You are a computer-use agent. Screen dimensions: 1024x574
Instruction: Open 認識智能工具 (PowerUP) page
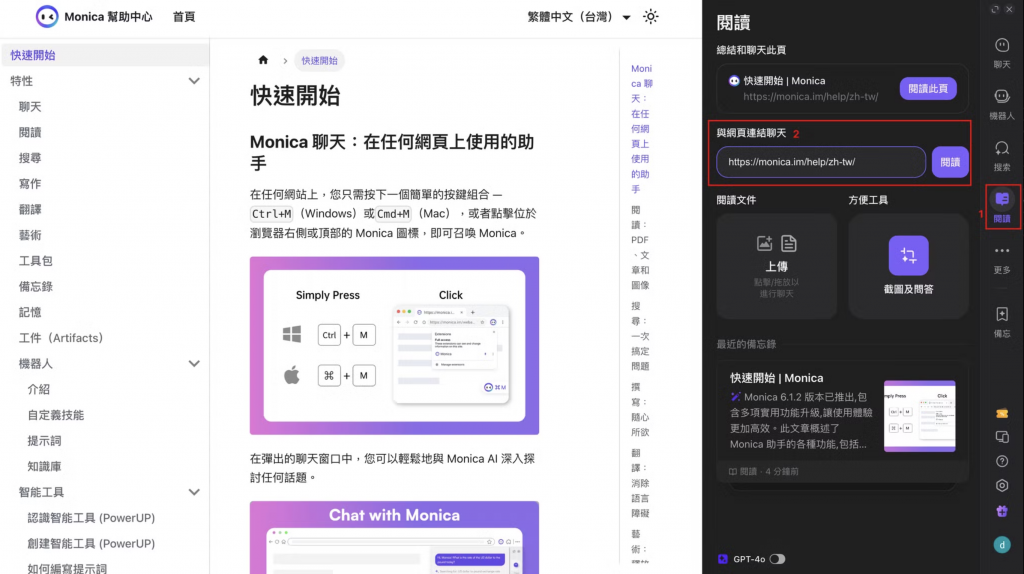click(x=91, y=518)
